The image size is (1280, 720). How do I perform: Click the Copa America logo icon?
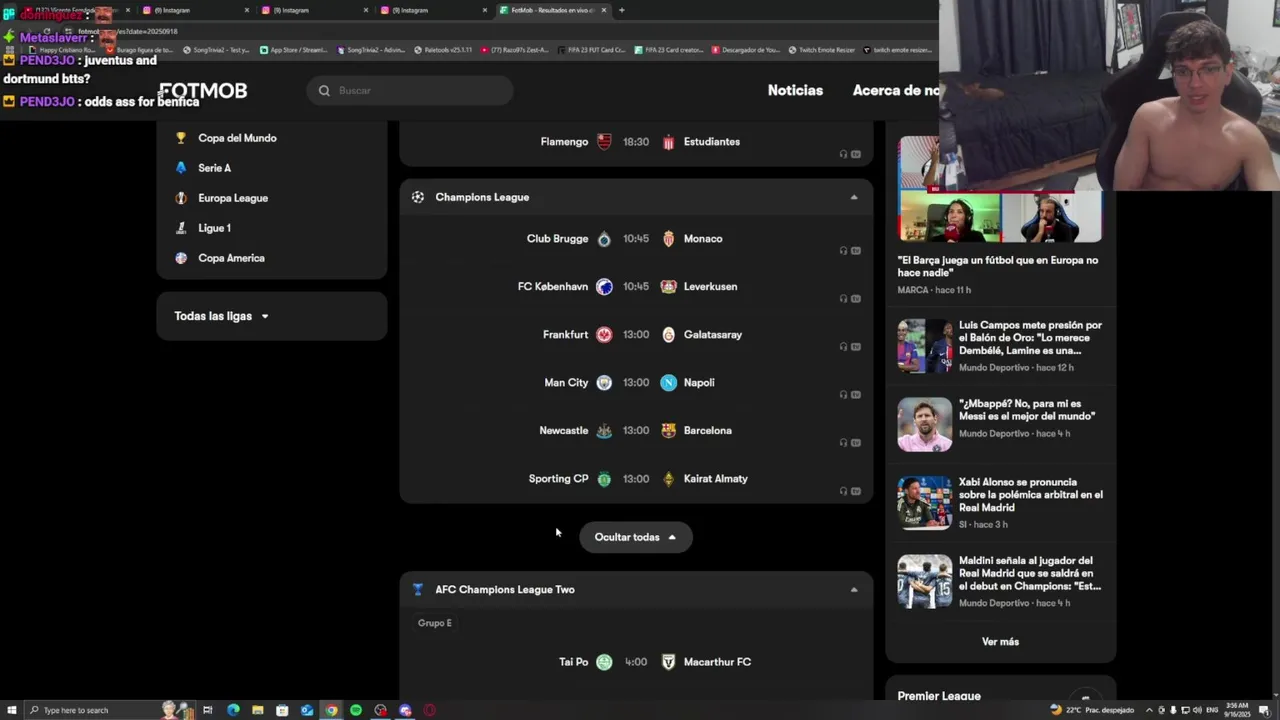coord(181,258)
